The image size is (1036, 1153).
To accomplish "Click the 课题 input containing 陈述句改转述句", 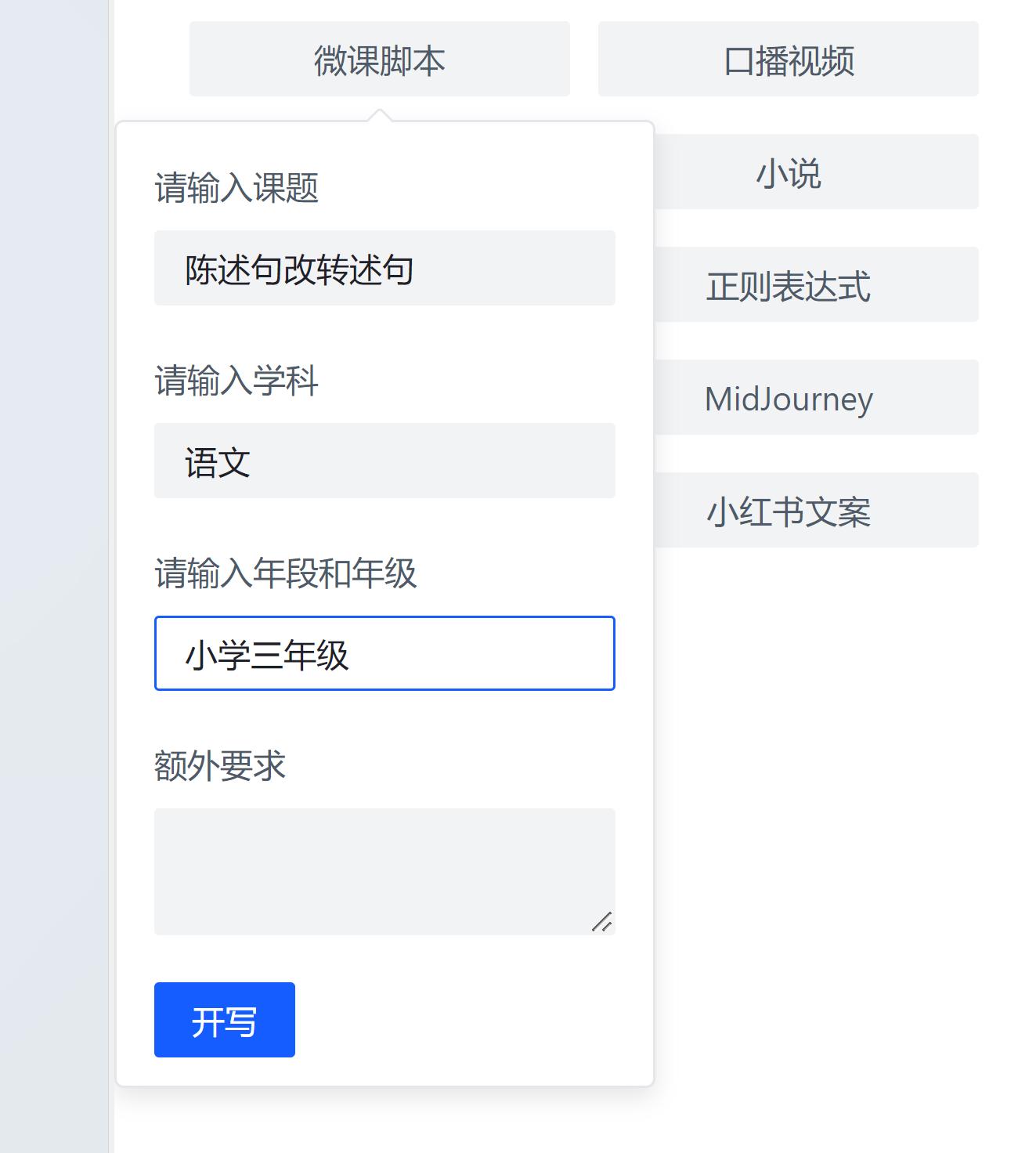I will 384,268.
